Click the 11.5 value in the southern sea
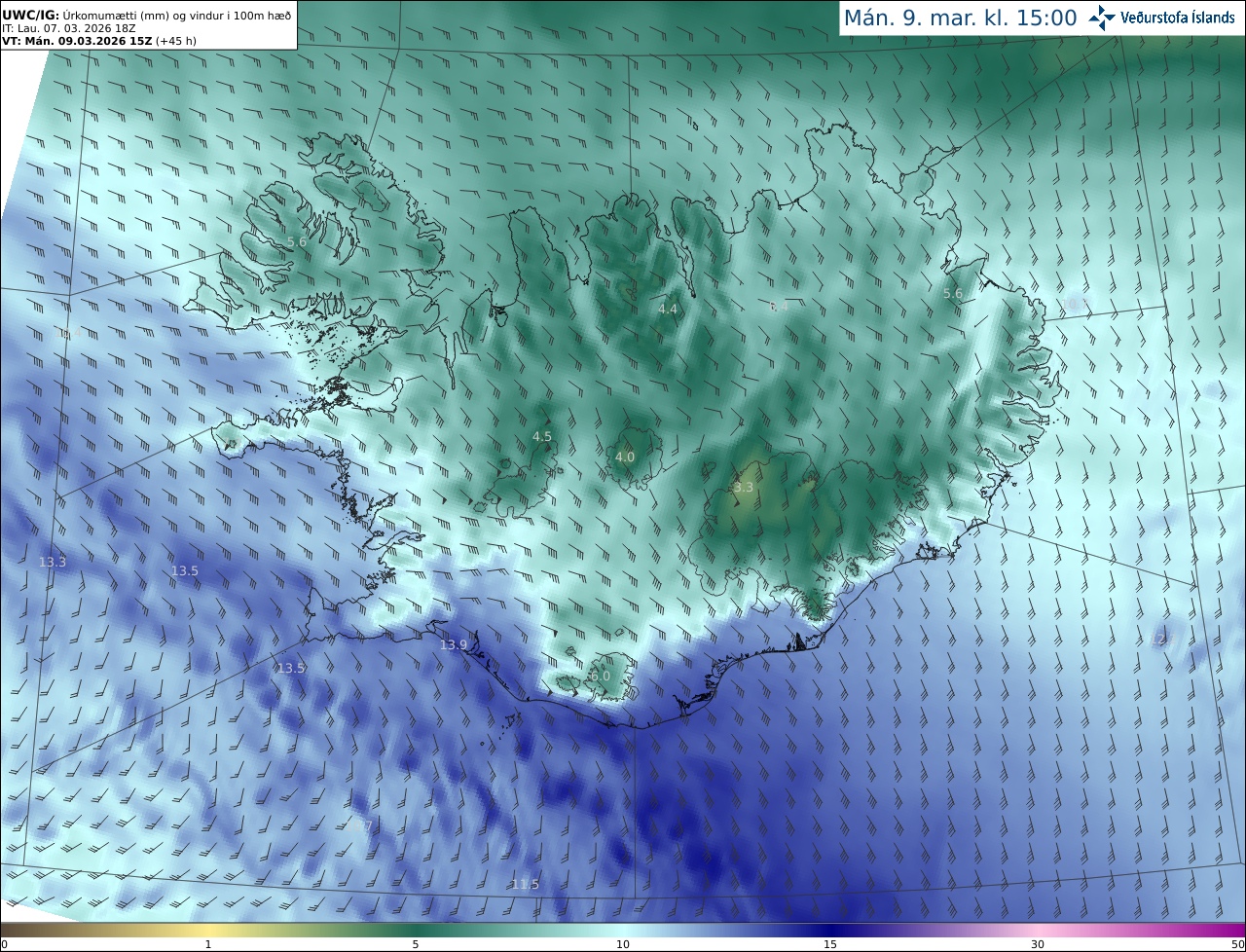The height and width of the screenshot is (952, 1246). pyautogui.click(x=526, y=884)
